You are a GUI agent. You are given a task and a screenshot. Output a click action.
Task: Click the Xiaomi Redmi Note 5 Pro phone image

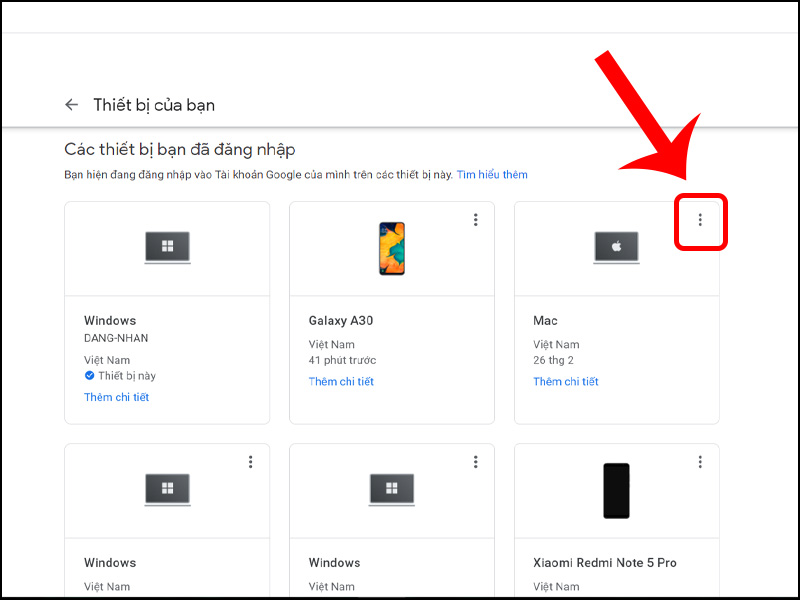click(616, 490)
